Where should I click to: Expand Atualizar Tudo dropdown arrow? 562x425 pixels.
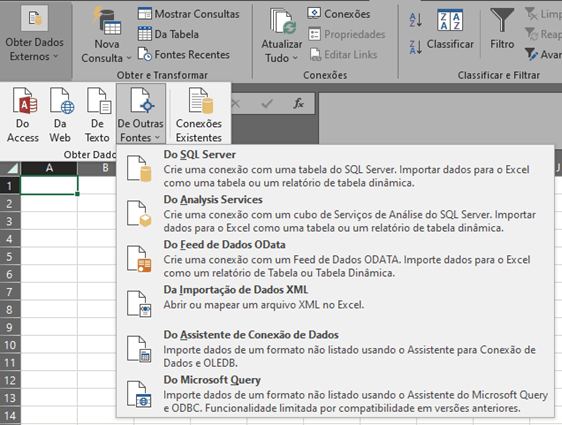(x=295, y=58)
